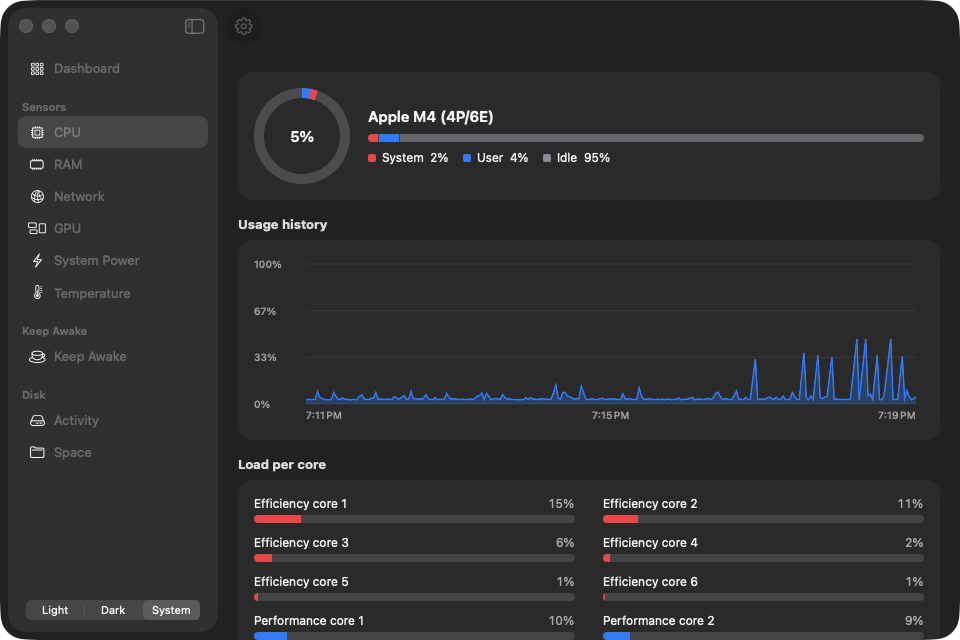Viewport: 960px width, 640px height.
Task: Select the System appearance option
Action: point(171,610)
